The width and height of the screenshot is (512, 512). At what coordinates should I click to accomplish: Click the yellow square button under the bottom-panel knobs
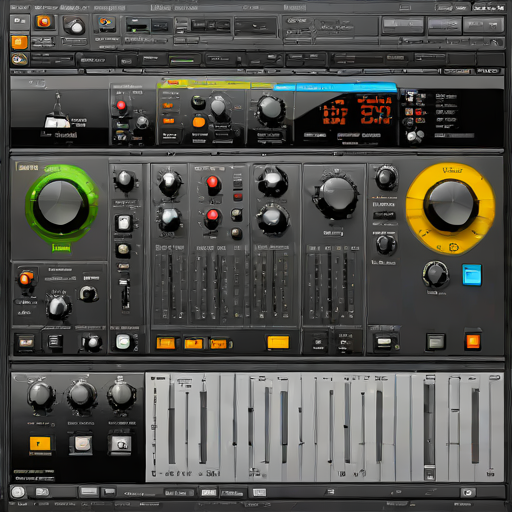(40, 444)
